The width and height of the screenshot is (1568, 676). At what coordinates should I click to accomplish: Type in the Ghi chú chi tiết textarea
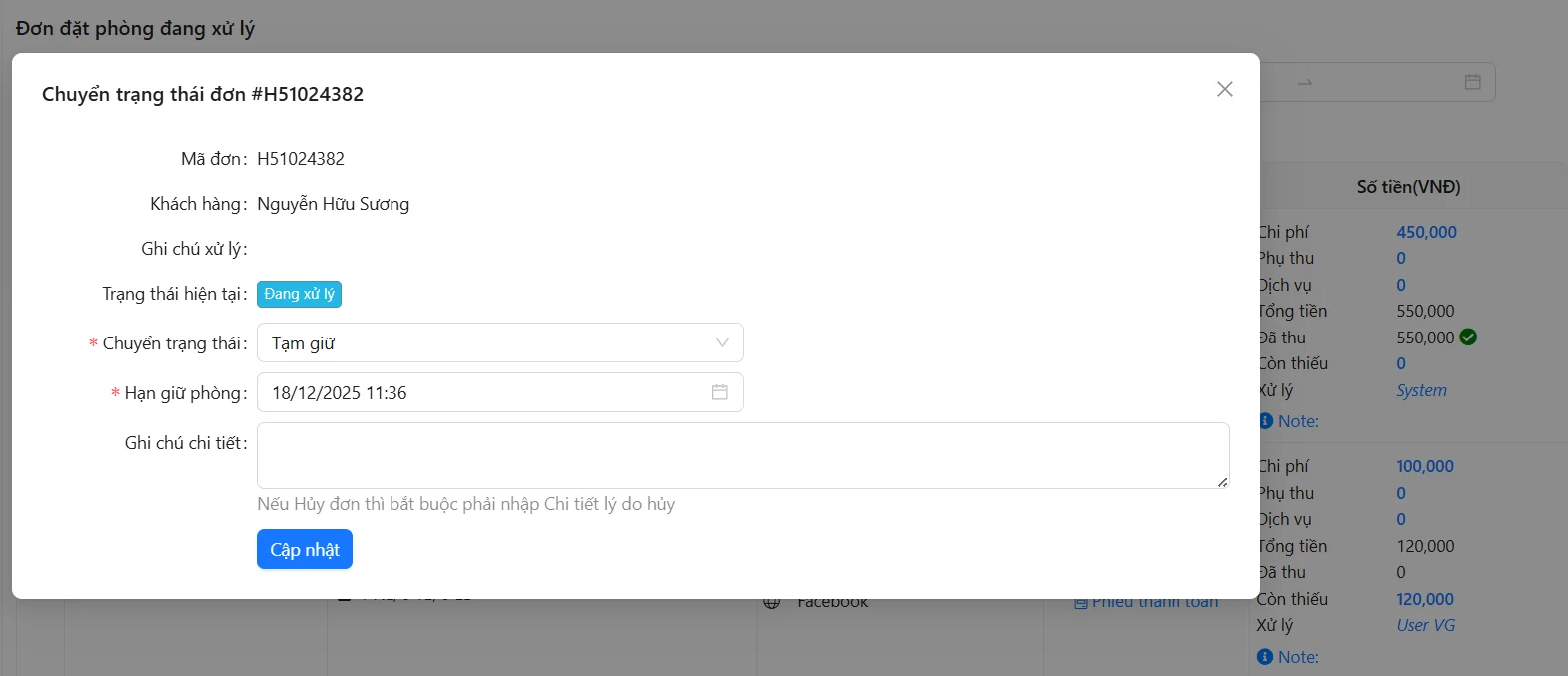point(742,455)
